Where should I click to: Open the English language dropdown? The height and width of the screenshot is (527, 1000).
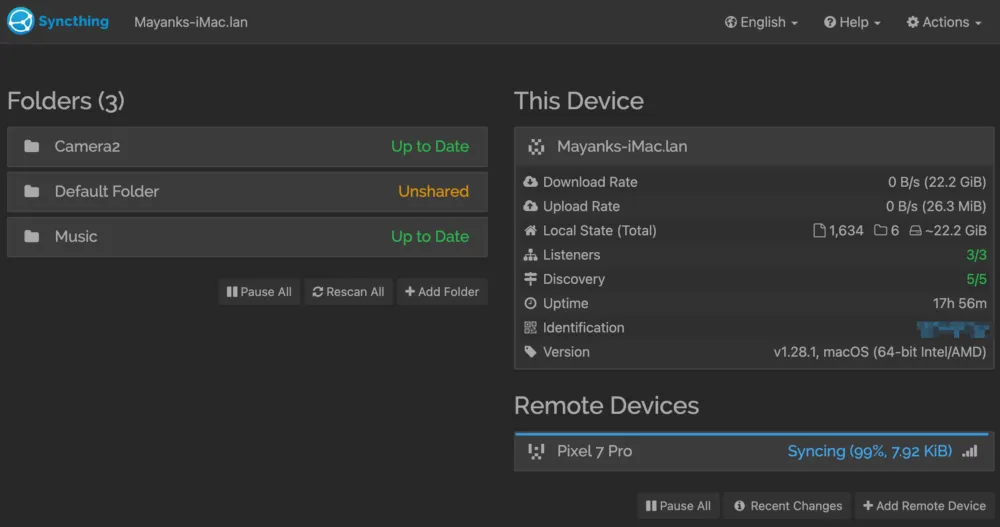pos(761,22)
